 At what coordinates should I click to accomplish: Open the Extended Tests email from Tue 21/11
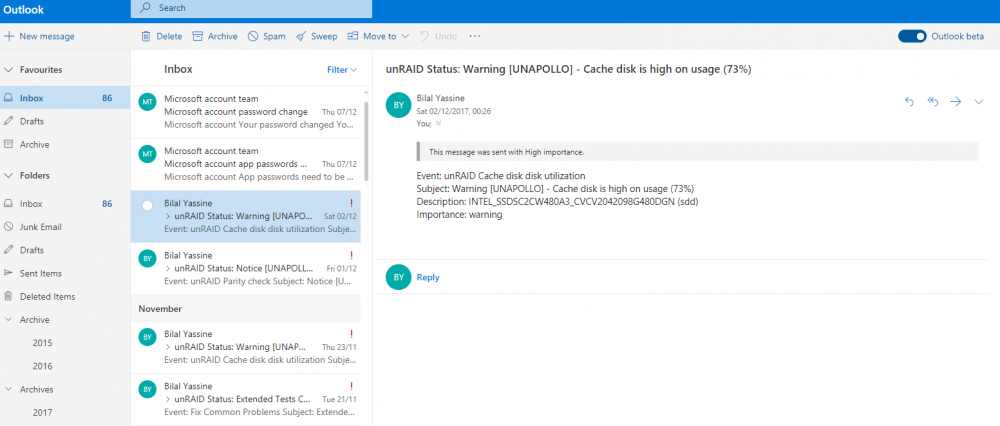tap(246, 400)
